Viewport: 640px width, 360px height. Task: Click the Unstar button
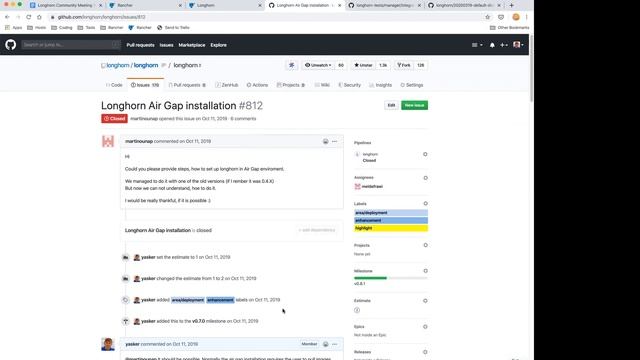[x=363, y=65]
